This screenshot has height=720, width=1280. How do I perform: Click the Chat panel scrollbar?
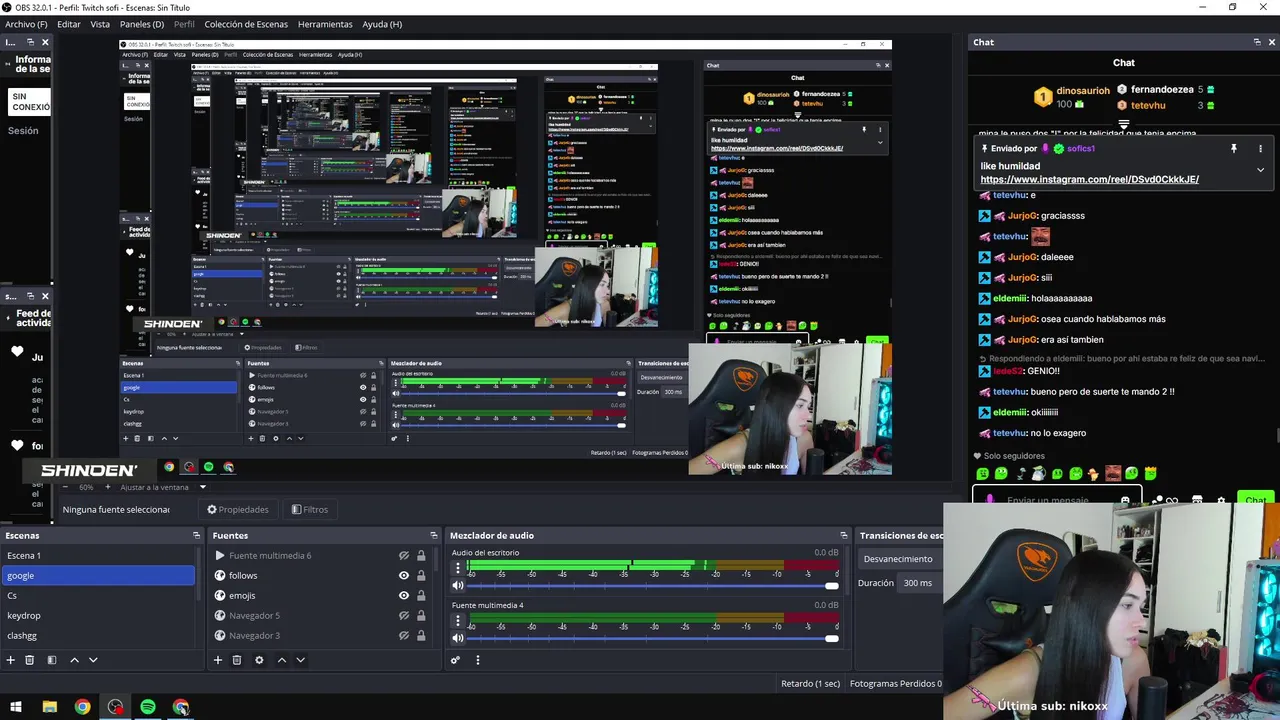[x=1277, y=437]
